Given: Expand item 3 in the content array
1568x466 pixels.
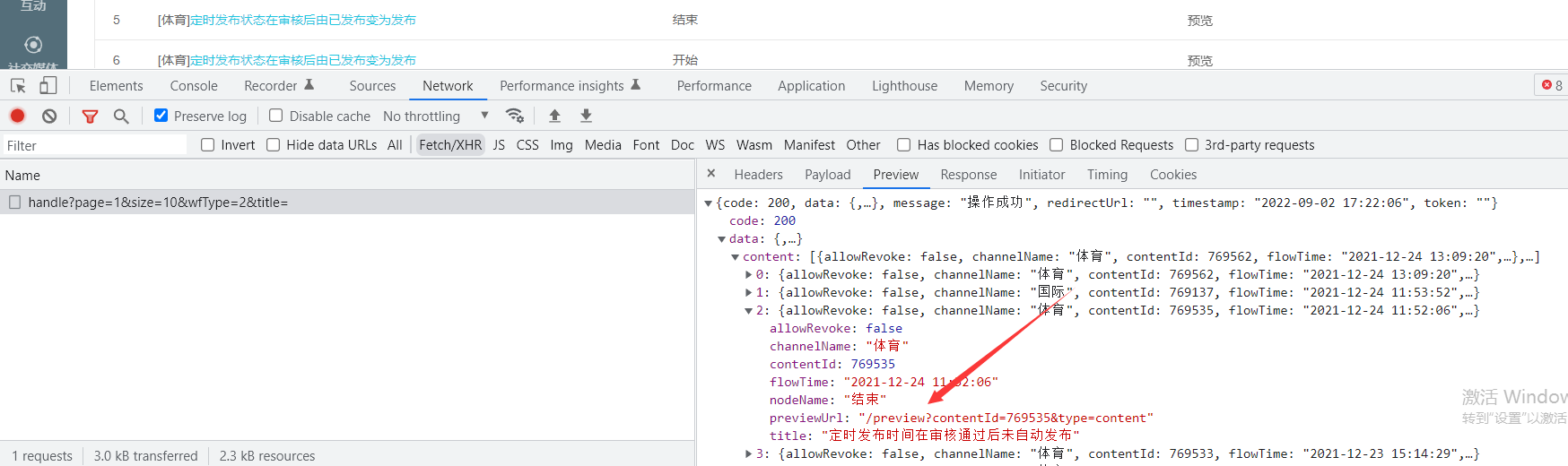Looking at the screenshot, I should [x=749, y=454].
